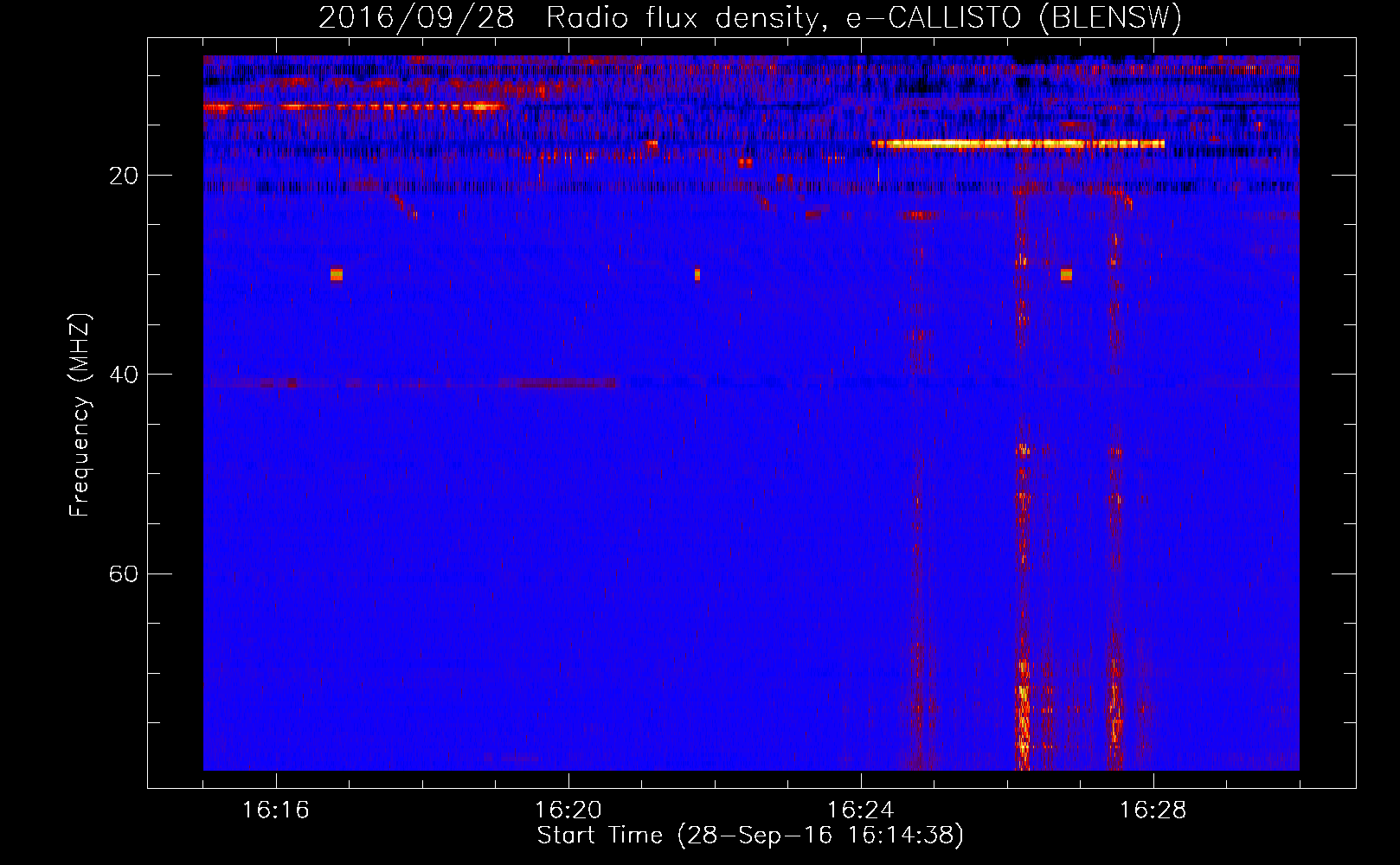
Task: Click the orange marker at 30 MHz near 16:27
Action: point(1066,274)
